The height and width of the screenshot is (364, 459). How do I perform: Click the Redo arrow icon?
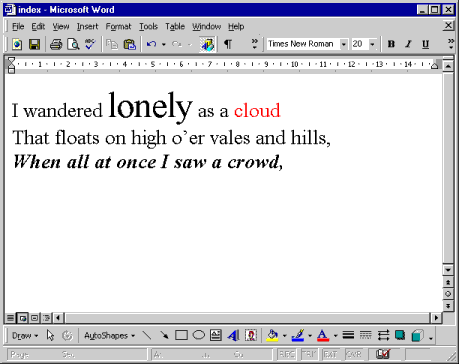click(x=177, y=44)
